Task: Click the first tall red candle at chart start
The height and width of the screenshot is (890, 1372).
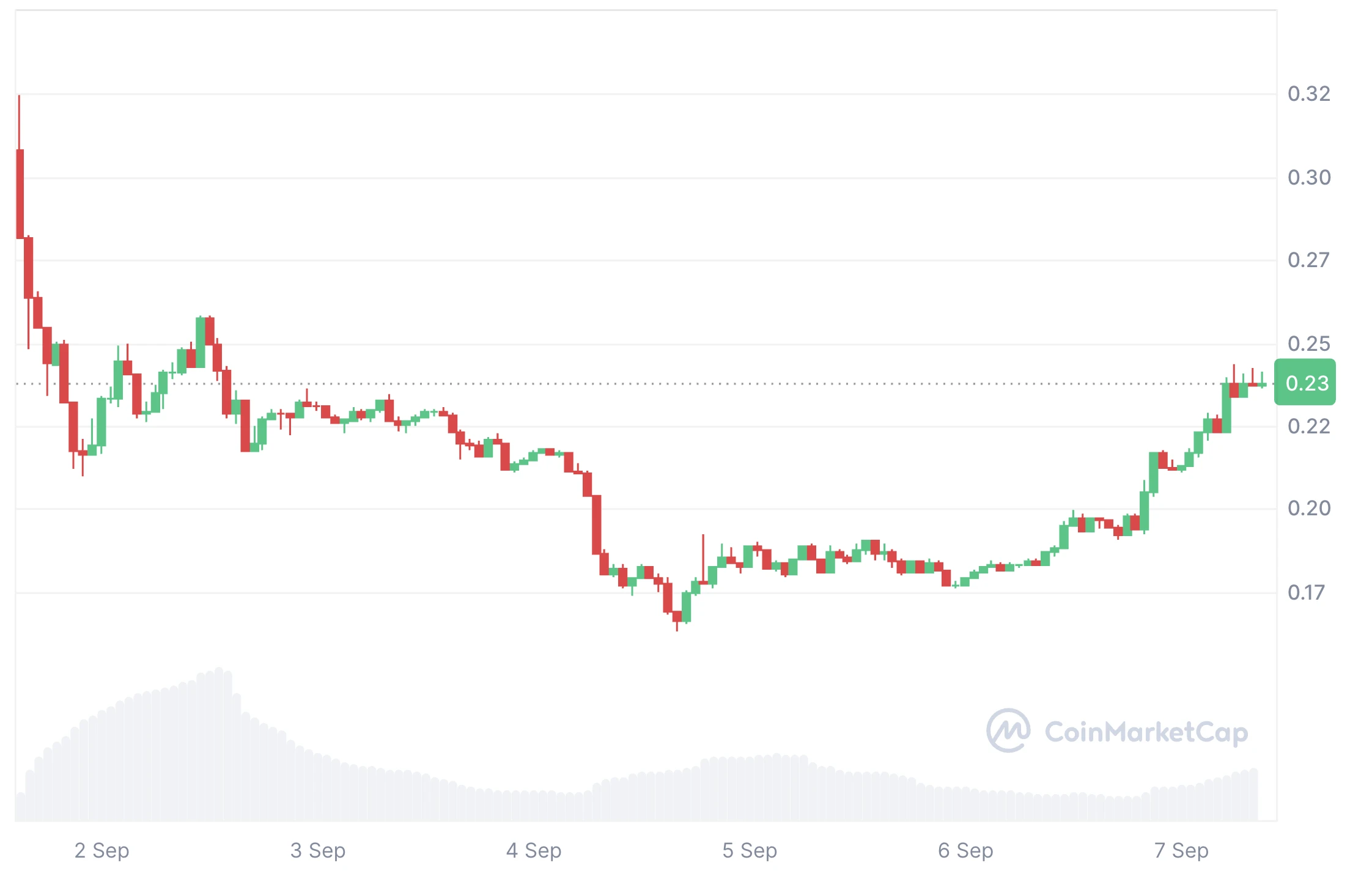Action: coord(20,193)
